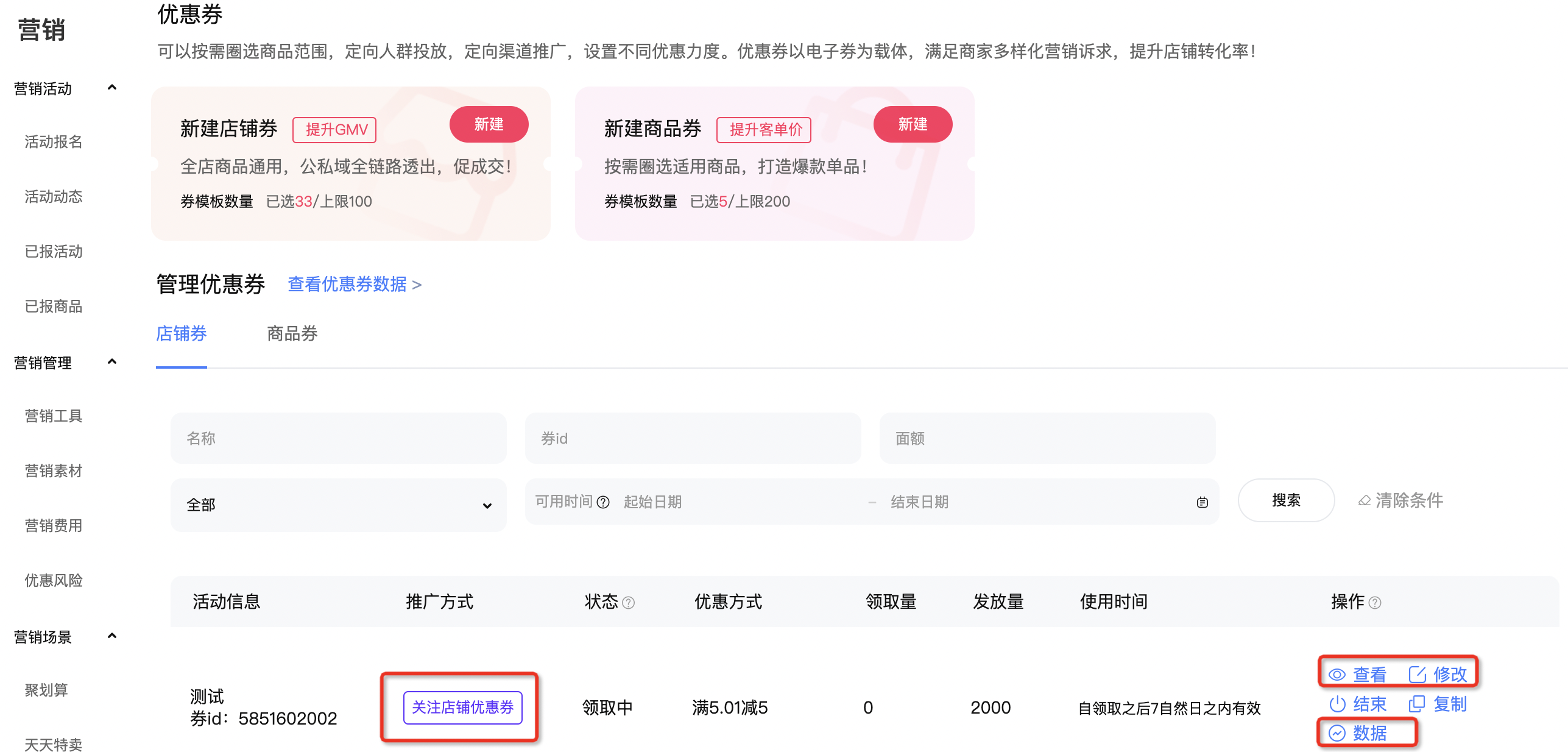Switch to the 店铺券 tab
The image size is (1568, 752).
click(x=182, y=334)
